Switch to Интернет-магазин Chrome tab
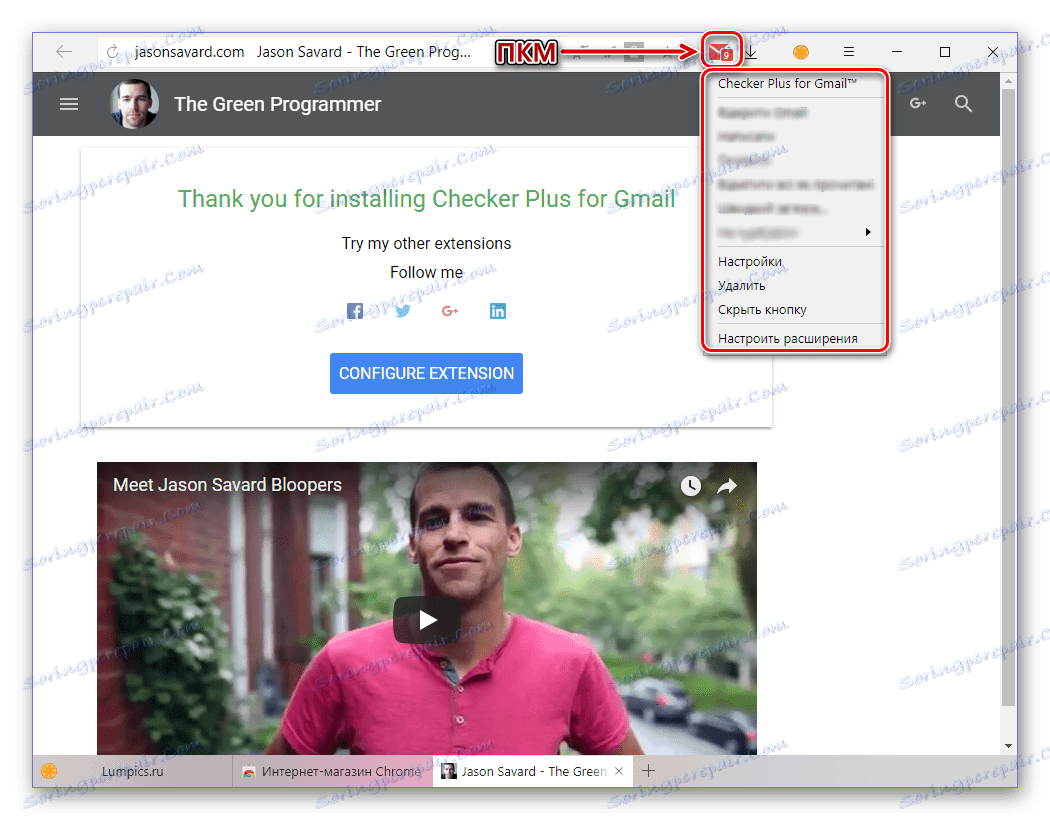 [333, 771]
